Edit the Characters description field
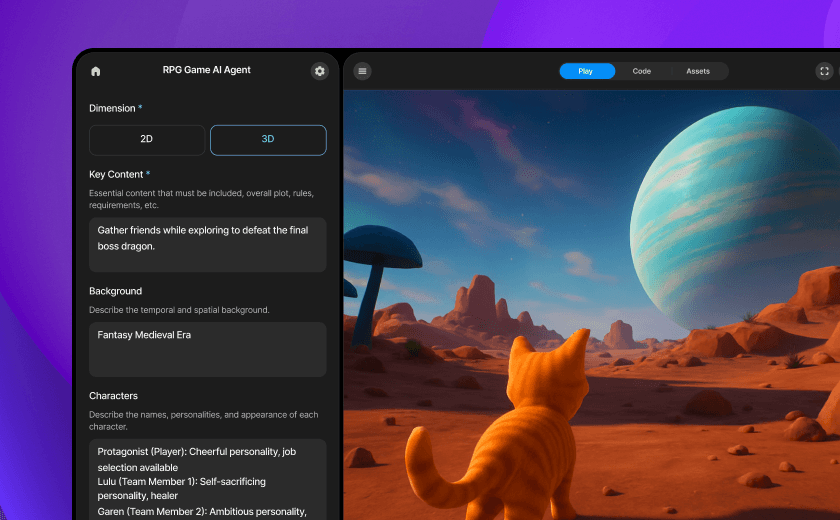 click(208, 479)
